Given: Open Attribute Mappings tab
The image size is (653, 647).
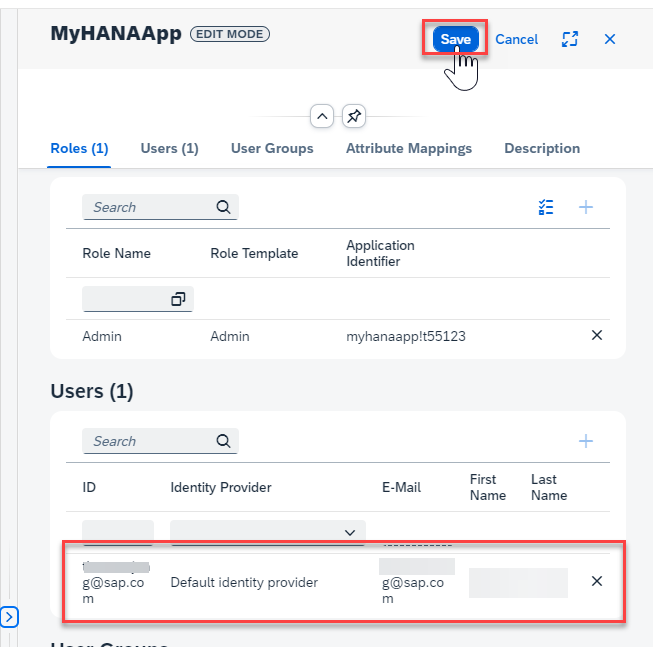Looking at the screenshot, I should (x=409, y=149).
